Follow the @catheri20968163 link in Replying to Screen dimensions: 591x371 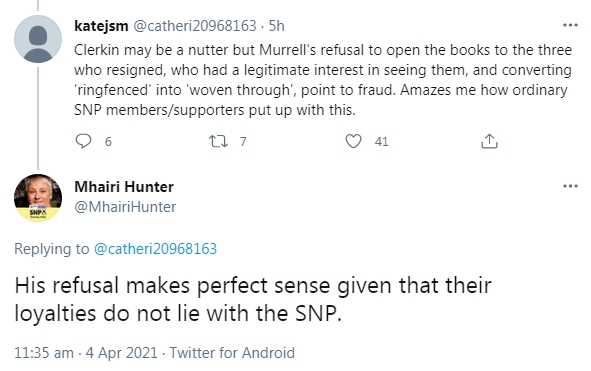[155, 249]
